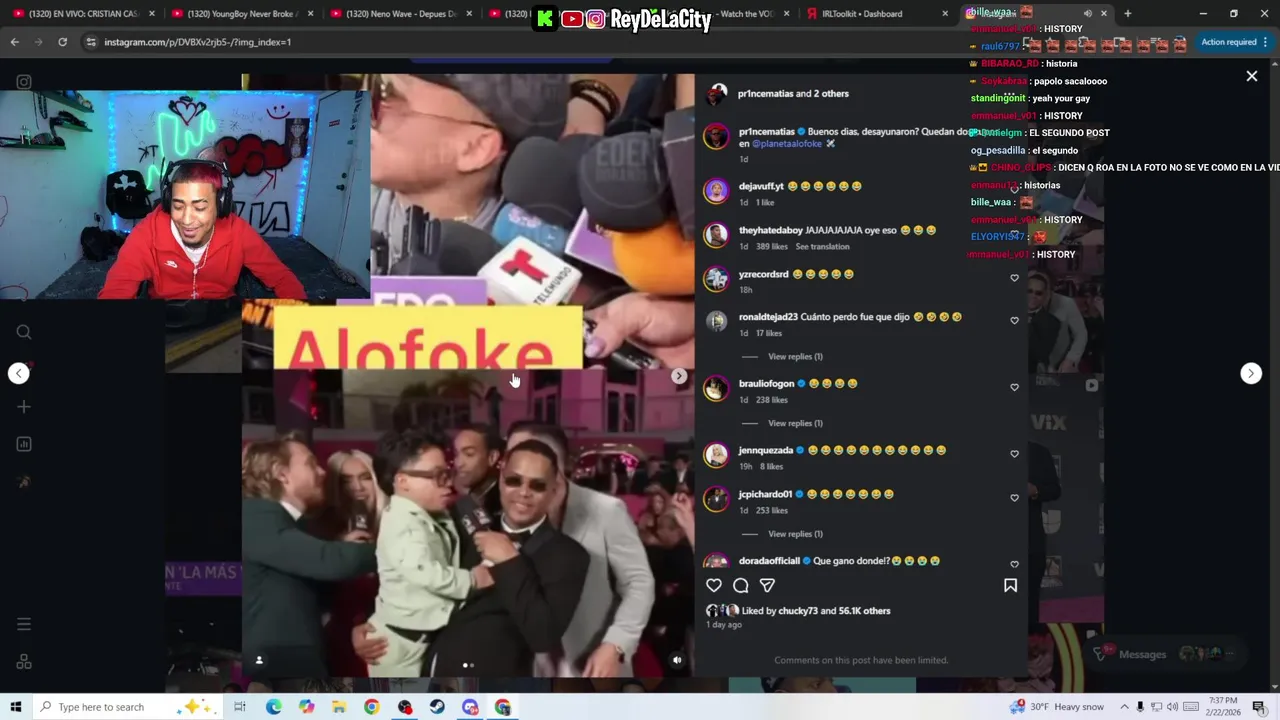Like jcpichardo01's comment
Viewport: 1280px width, 720px height.
click(1014, 498)
